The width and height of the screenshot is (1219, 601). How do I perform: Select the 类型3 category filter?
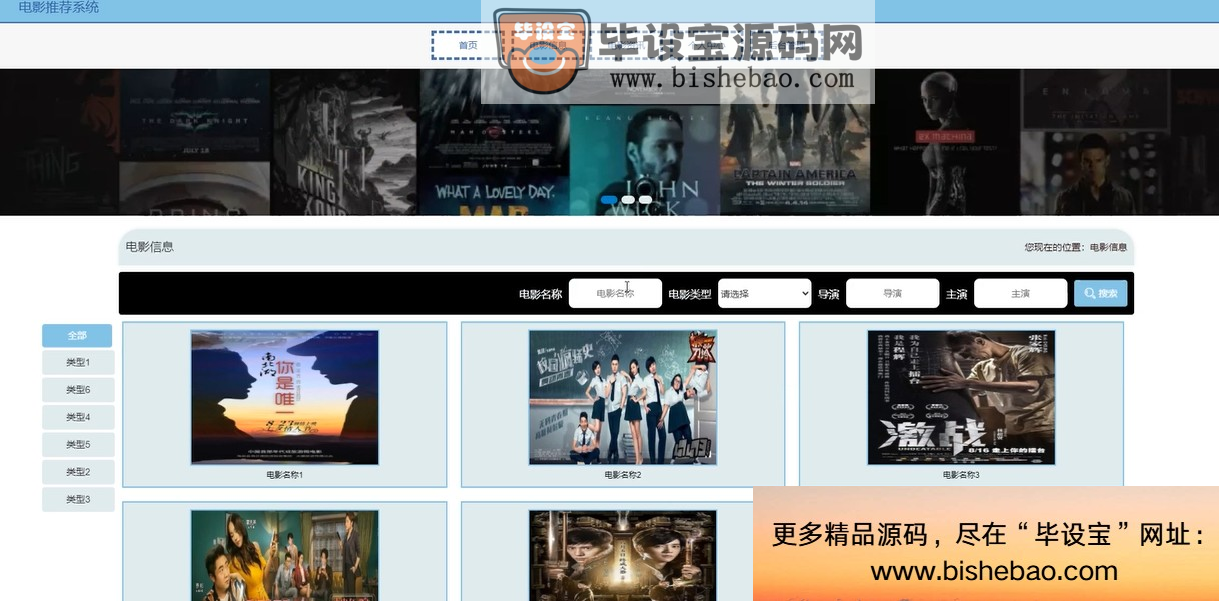point(77,499)
